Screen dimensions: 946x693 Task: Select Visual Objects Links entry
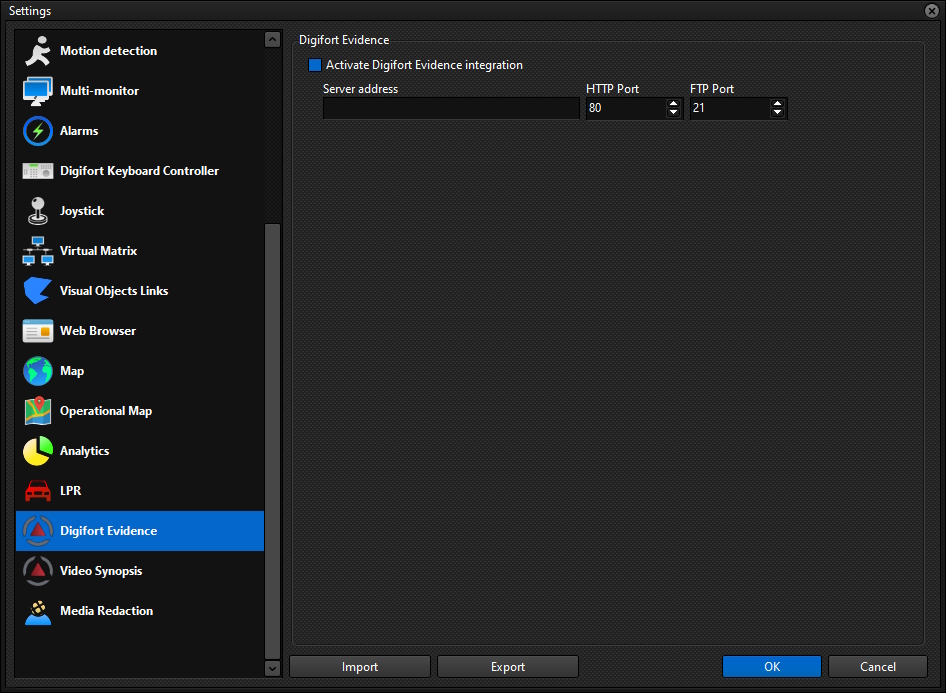point(140,291)
